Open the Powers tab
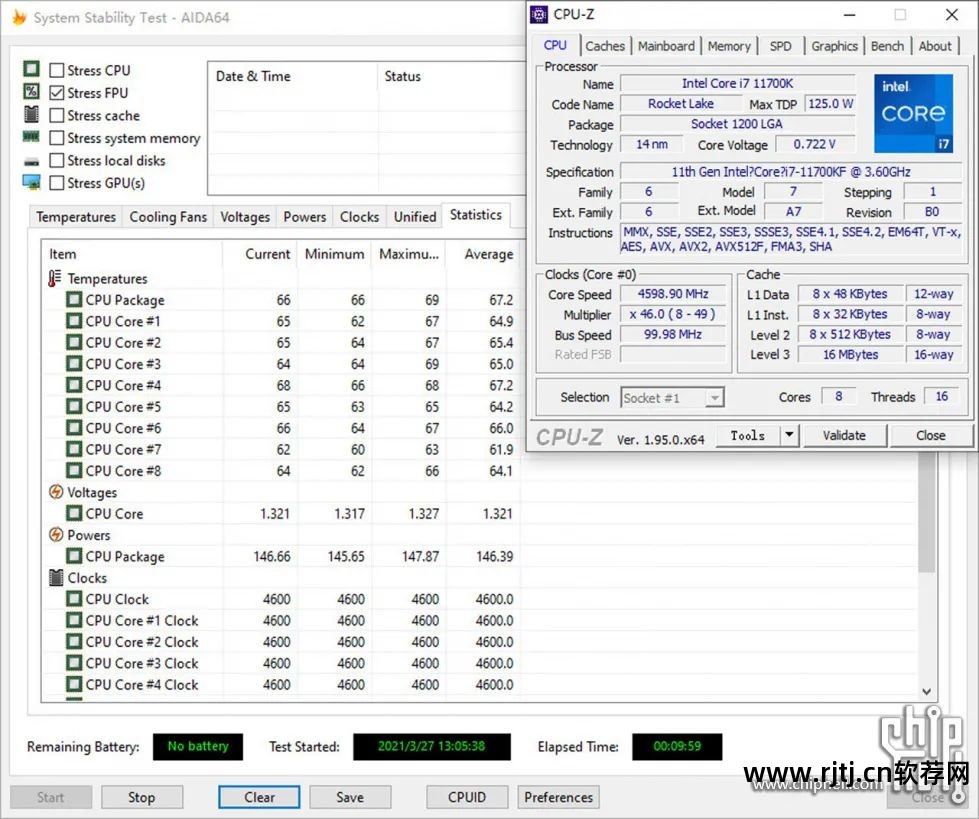This screenshot has width=979, height=819. (305, 217)
